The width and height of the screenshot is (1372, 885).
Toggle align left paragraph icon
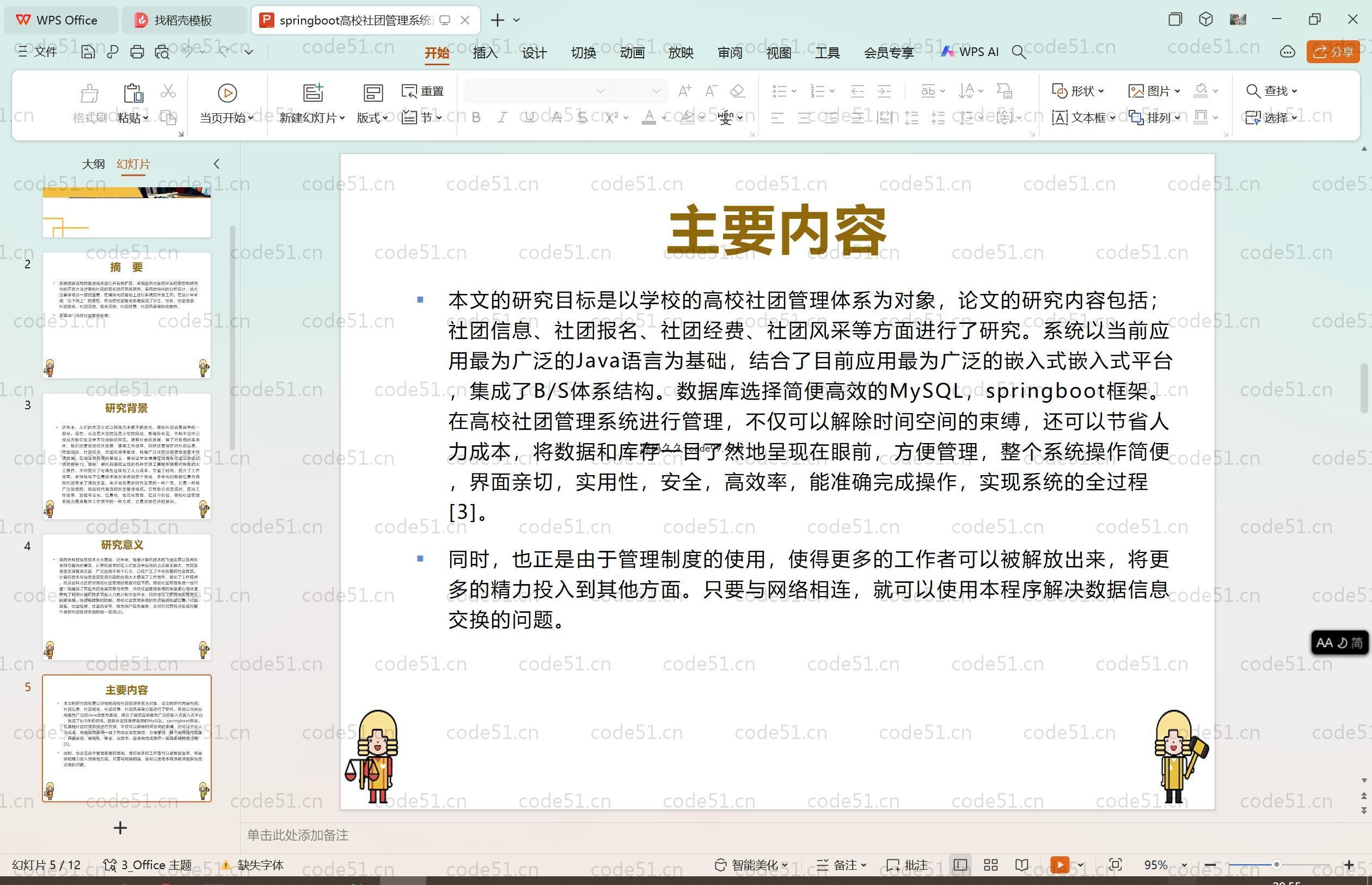[x=777, y=119]
